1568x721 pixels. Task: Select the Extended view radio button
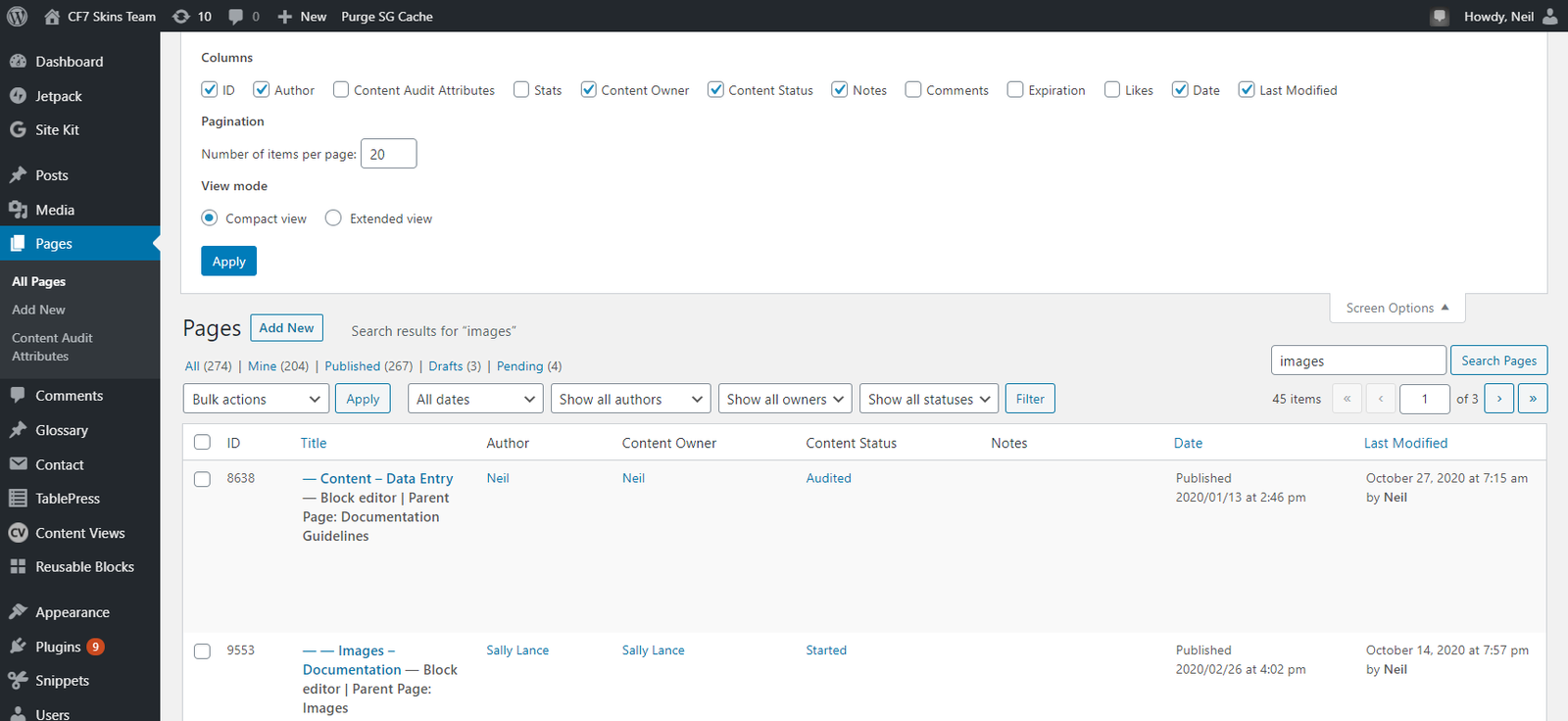pos(333,218)
